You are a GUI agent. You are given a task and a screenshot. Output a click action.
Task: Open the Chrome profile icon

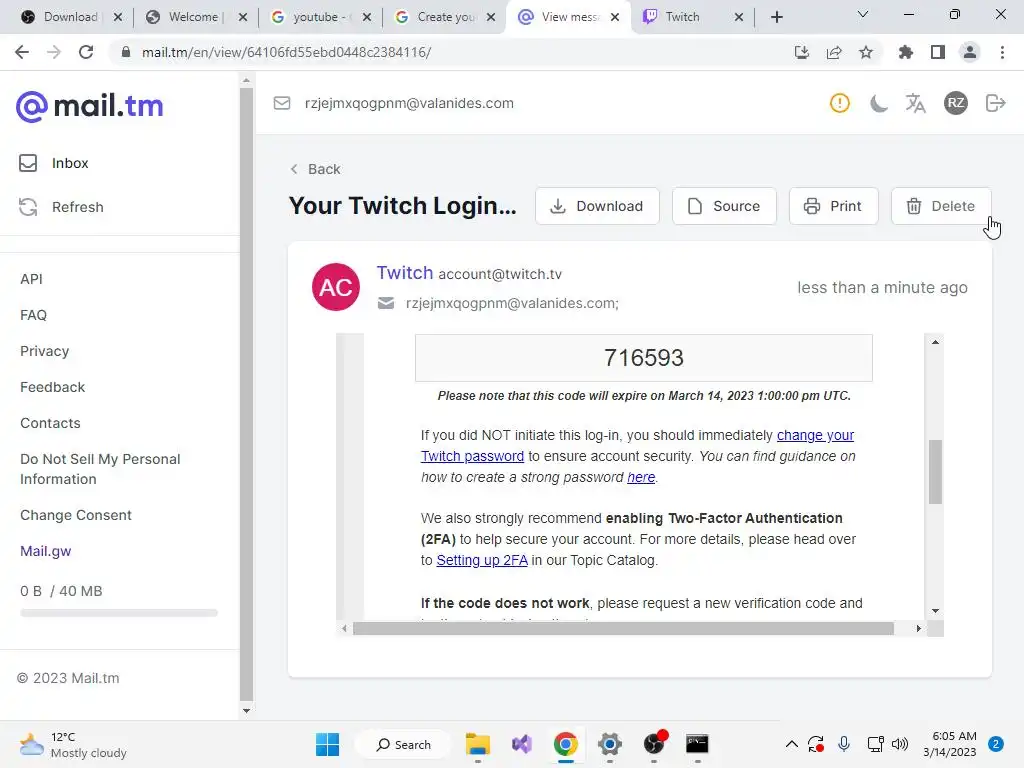coord(970,52)
